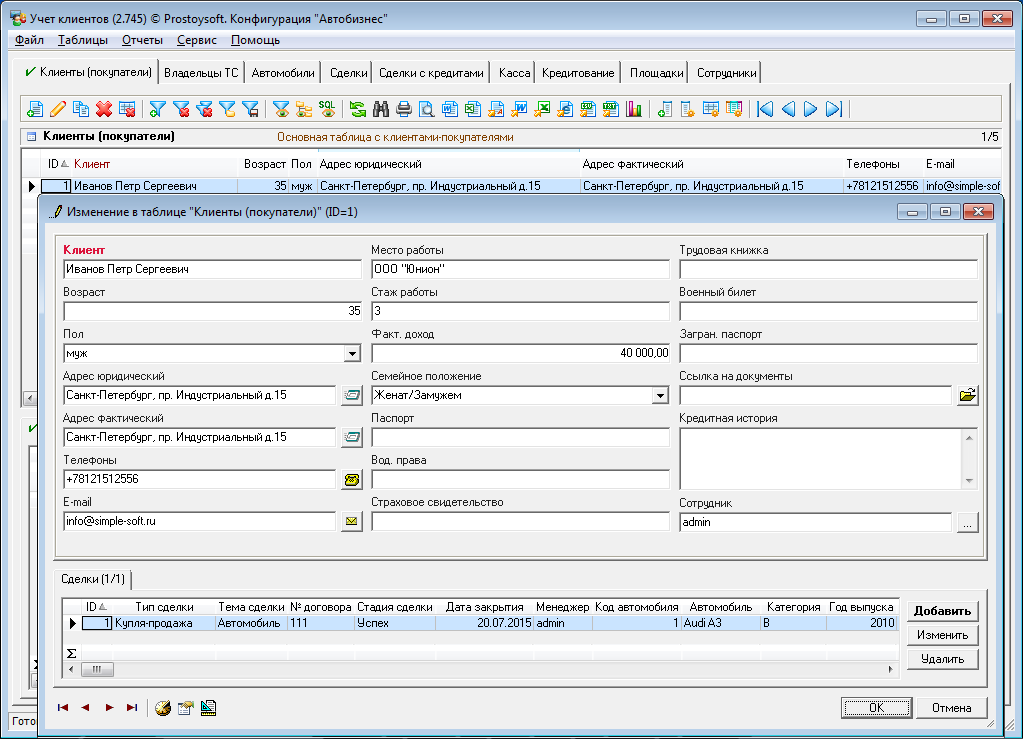1023x739 pixels.
Task: Click the ellipsis button beside Сотрудник field
Action: click(966, 522)
